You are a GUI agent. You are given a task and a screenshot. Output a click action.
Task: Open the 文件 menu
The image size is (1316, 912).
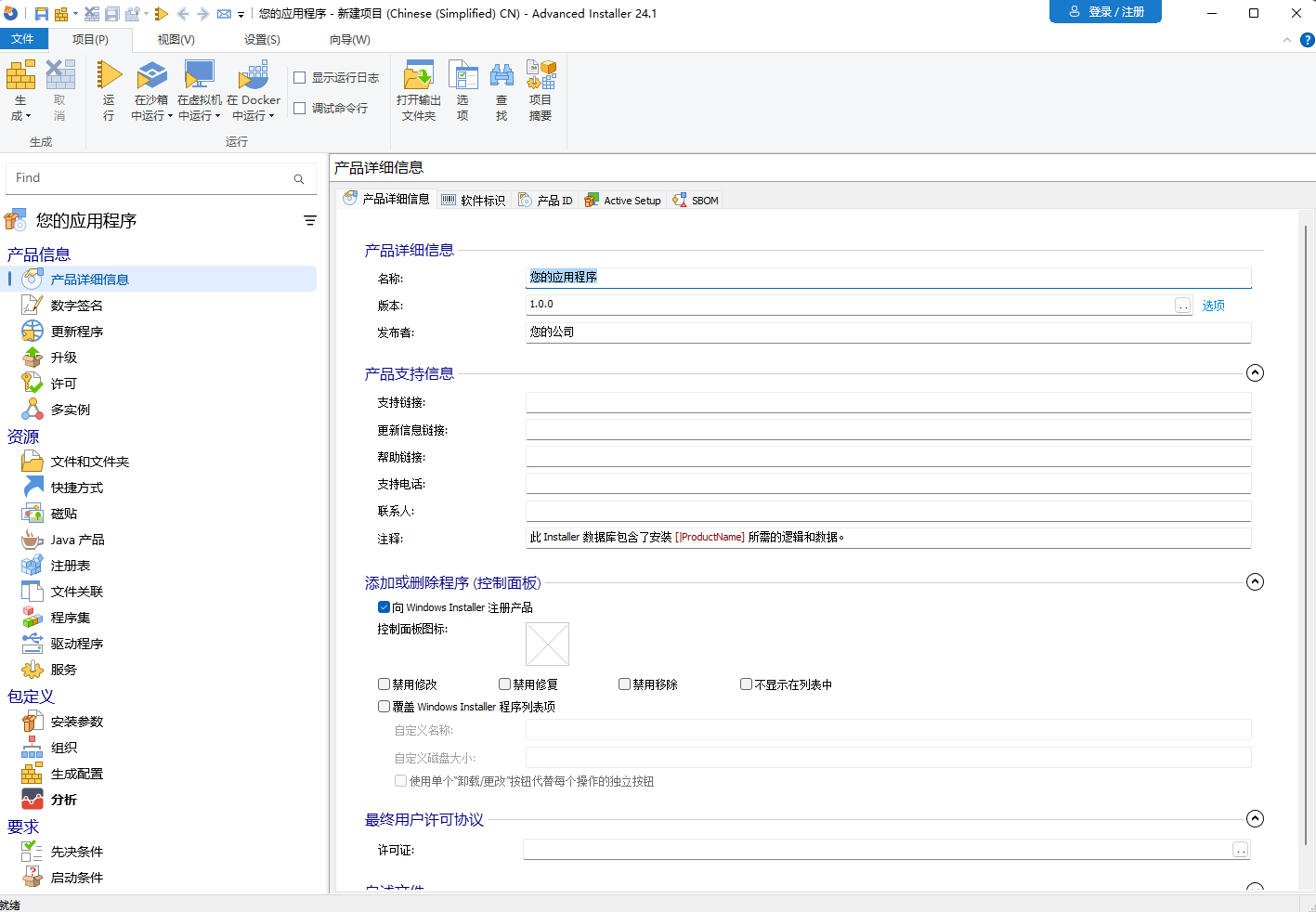pos(22,39)
